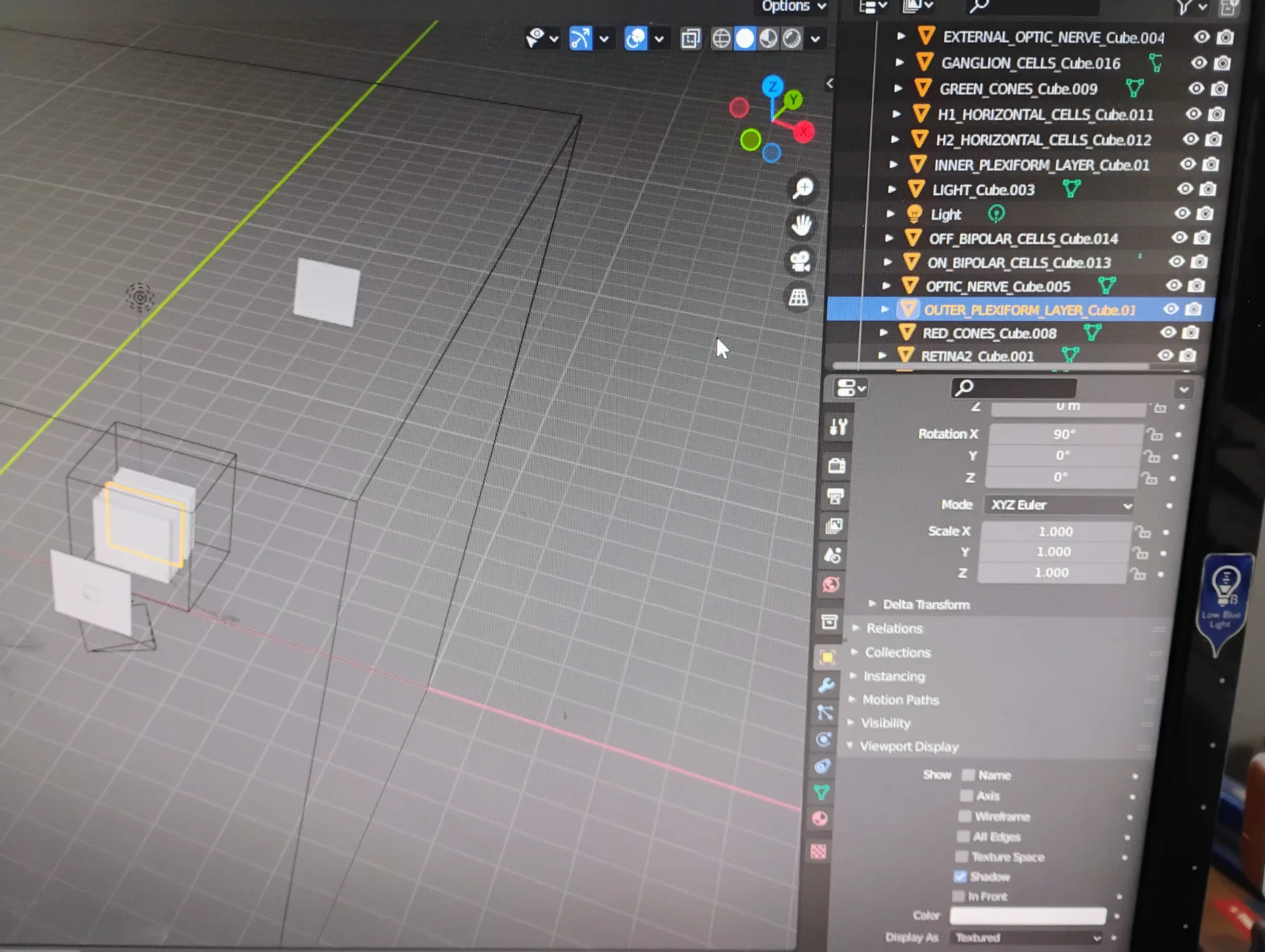Toggle X-ray display icon
Viewport: 1265px width, 952px height.
click(690, 39)
